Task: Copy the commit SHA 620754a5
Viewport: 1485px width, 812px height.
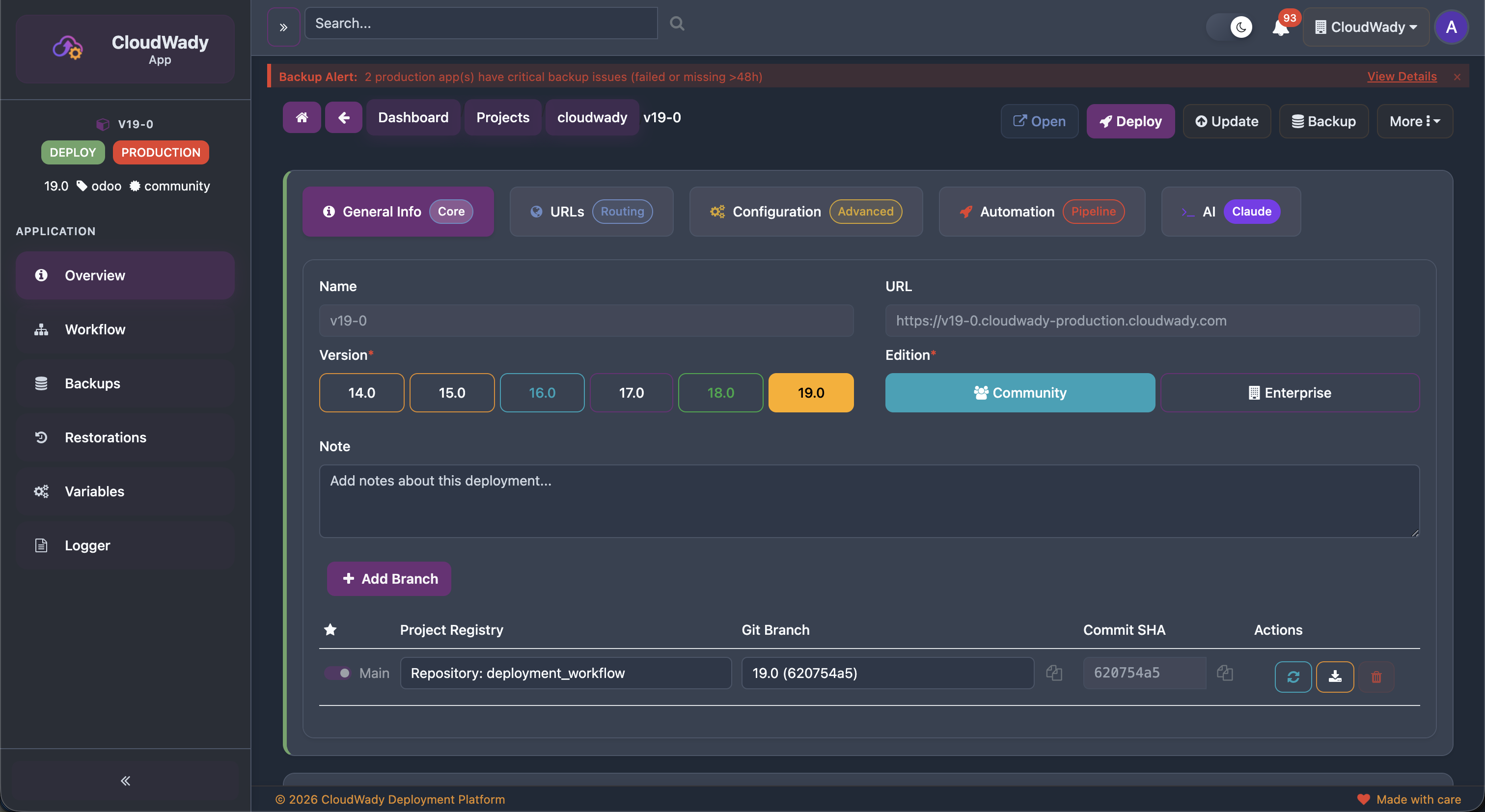Action: pos(1225,673)
